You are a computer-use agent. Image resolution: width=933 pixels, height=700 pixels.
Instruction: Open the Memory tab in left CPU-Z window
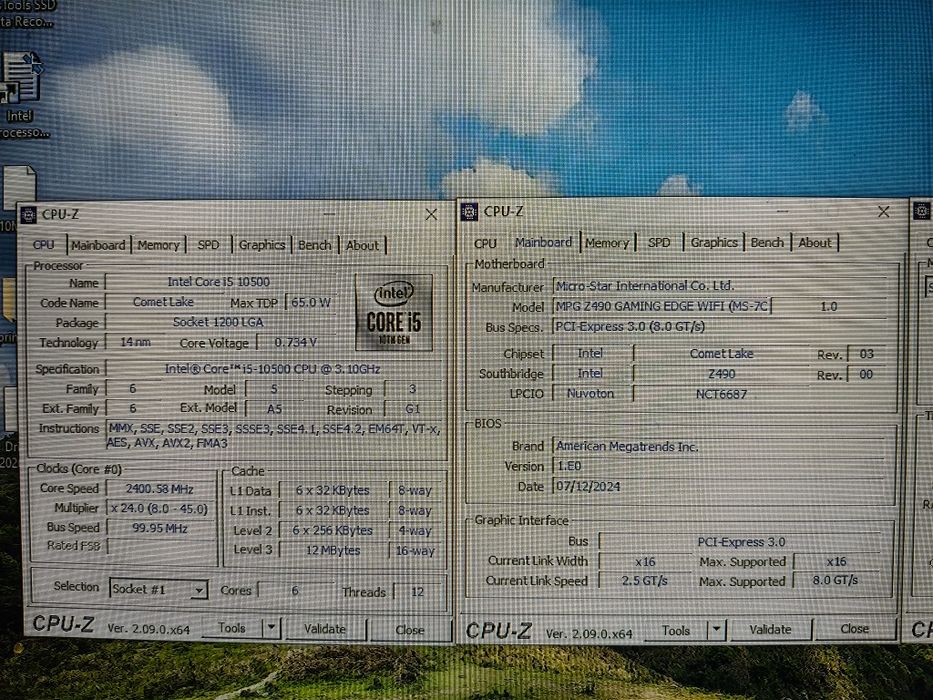point(158,245)
